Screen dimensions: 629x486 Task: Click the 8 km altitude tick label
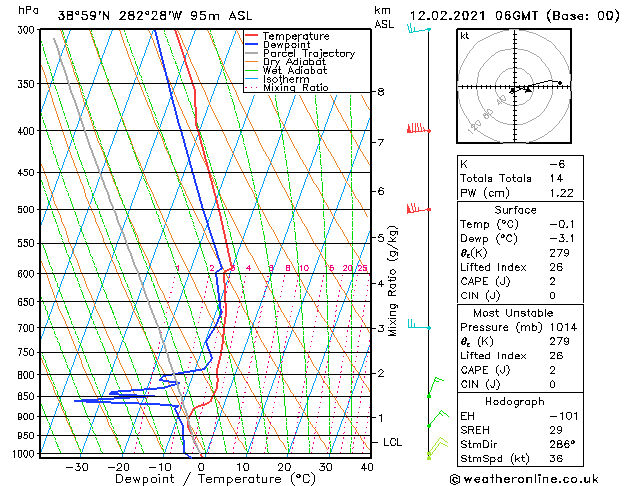(381, 92)
